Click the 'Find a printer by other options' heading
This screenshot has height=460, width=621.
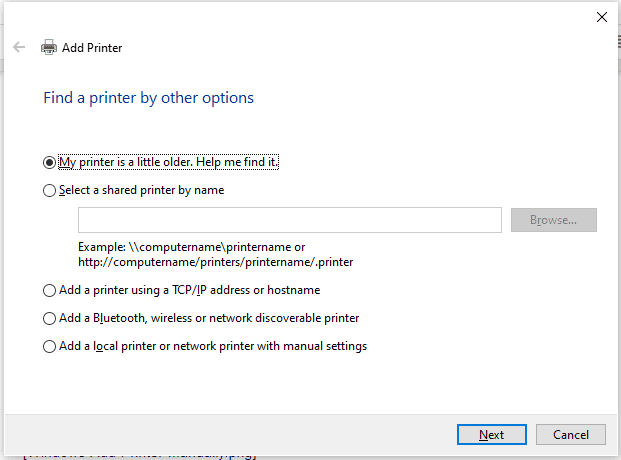point(148,98)
